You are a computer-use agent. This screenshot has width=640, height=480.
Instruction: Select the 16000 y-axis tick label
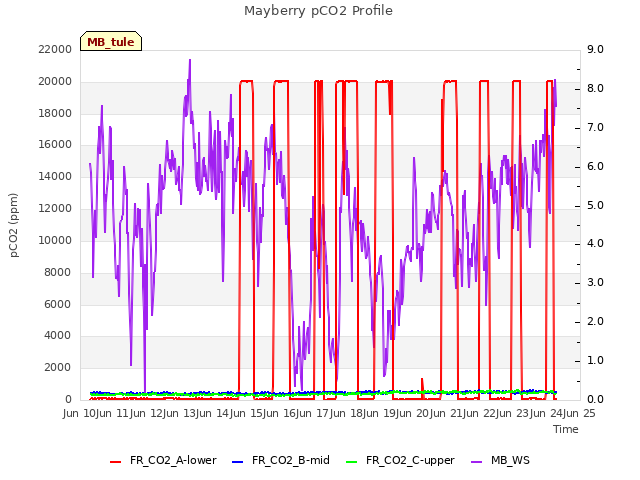(x=55, y=145)
